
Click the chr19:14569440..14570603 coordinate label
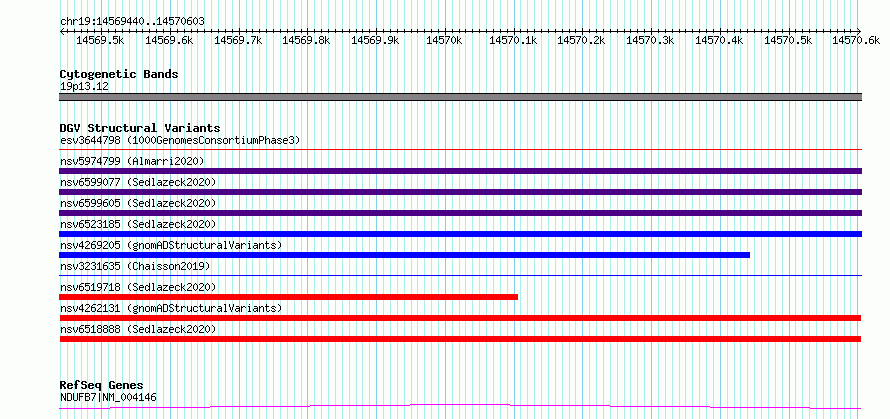click(132, 22)
